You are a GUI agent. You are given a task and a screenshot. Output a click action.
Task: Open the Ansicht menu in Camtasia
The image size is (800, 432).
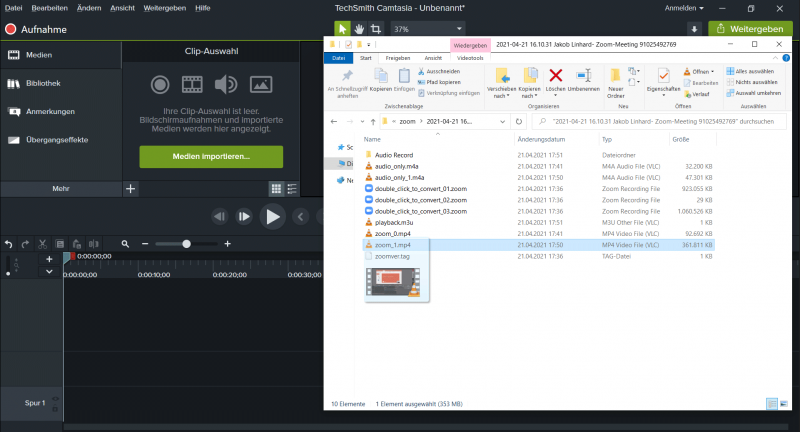pos(122,8)
